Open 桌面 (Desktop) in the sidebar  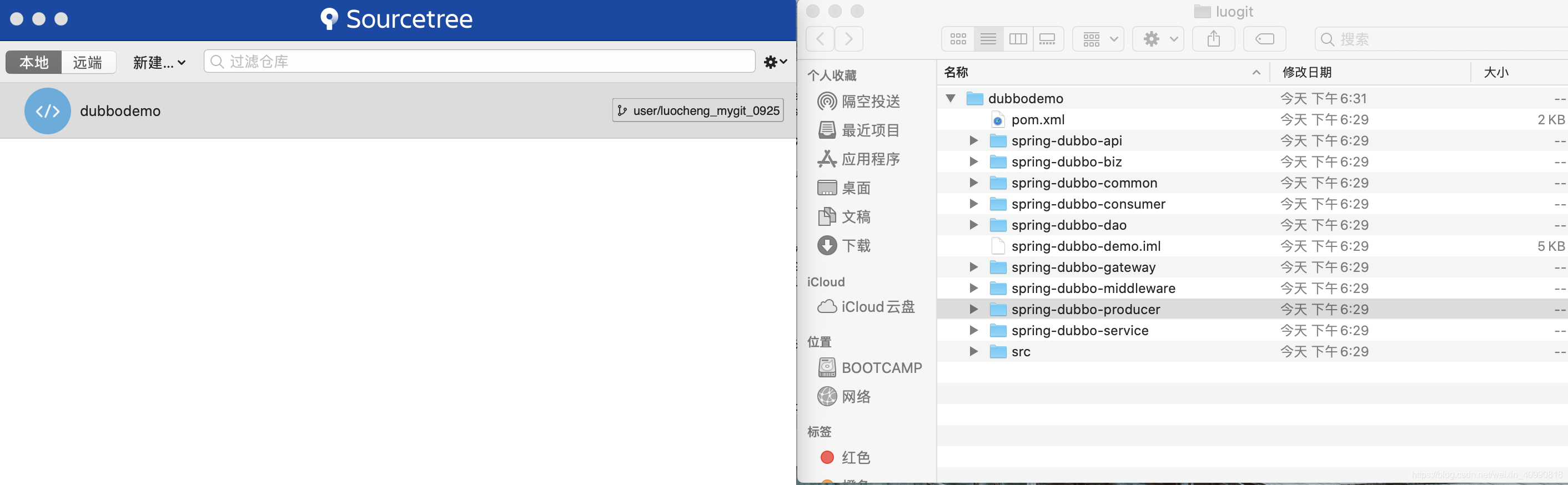tap(845, 188)
